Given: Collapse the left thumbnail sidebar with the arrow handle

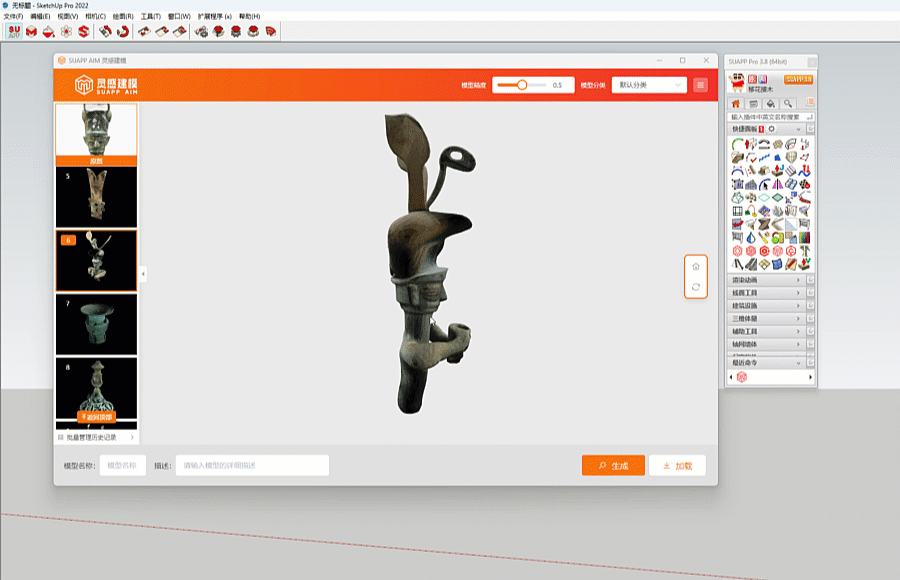Looking at the screenshot, I should (142, 273).
